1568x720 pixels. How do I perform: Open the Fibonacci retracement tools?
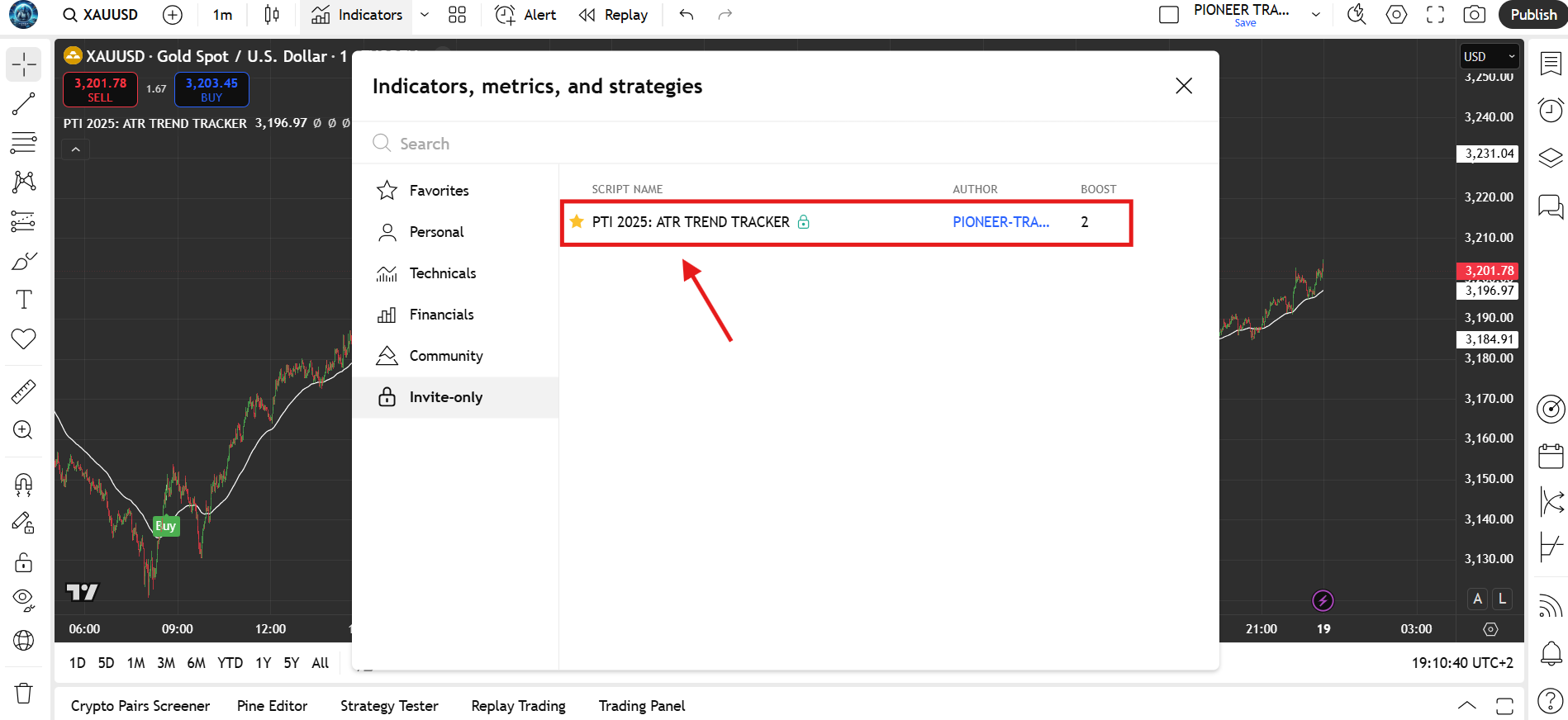[x=24, y=143]
